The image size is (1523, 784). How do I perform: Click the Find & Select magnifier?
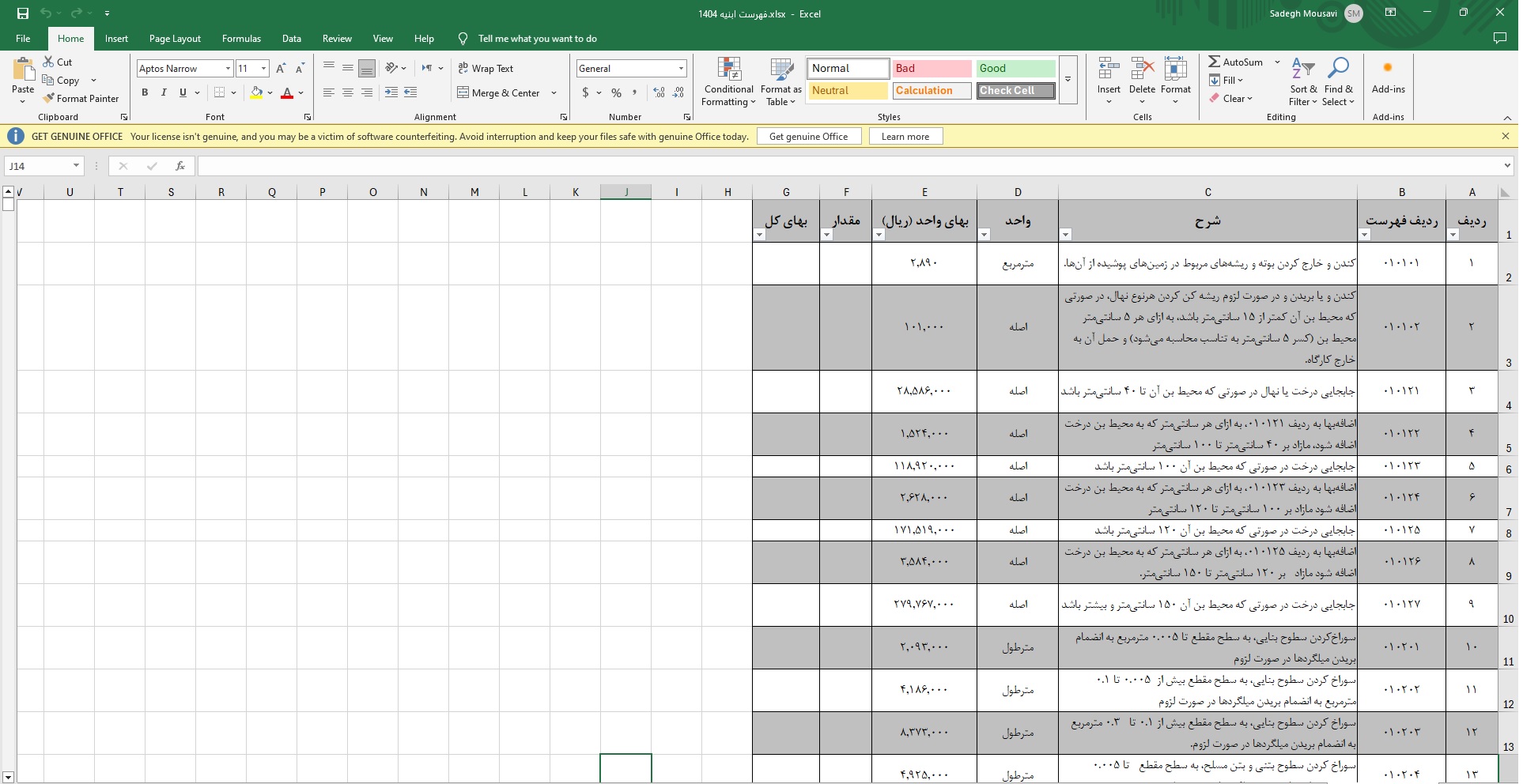1338,70
